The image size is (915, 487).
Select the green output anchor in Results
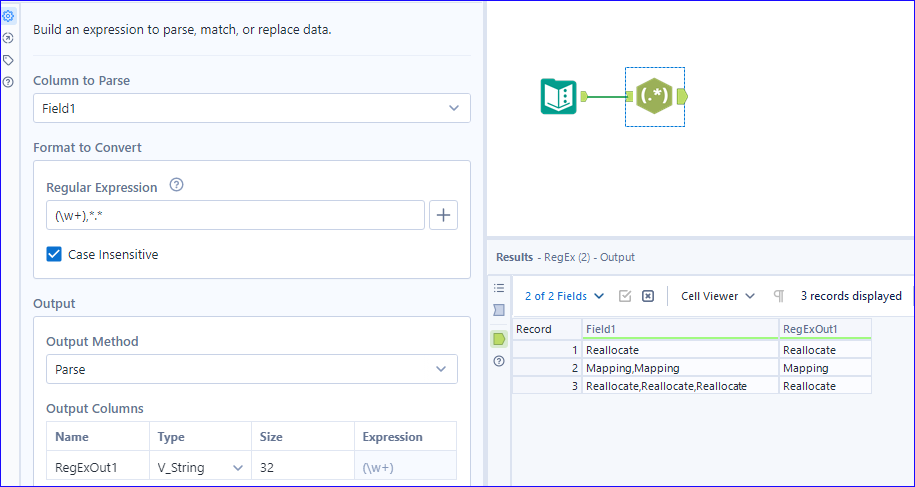499,339
